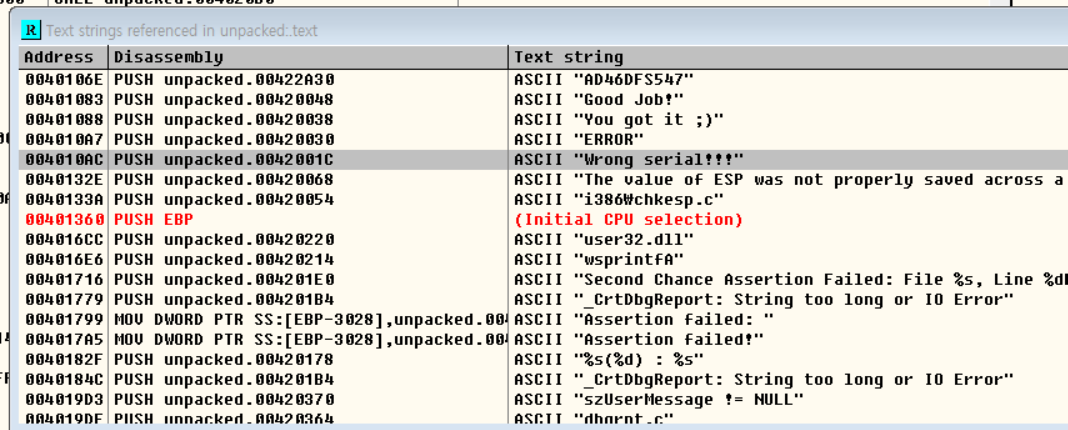Select the row at address 00401779
The image size is (1068, 430).
pyautogui.click(x=60, y=300)
